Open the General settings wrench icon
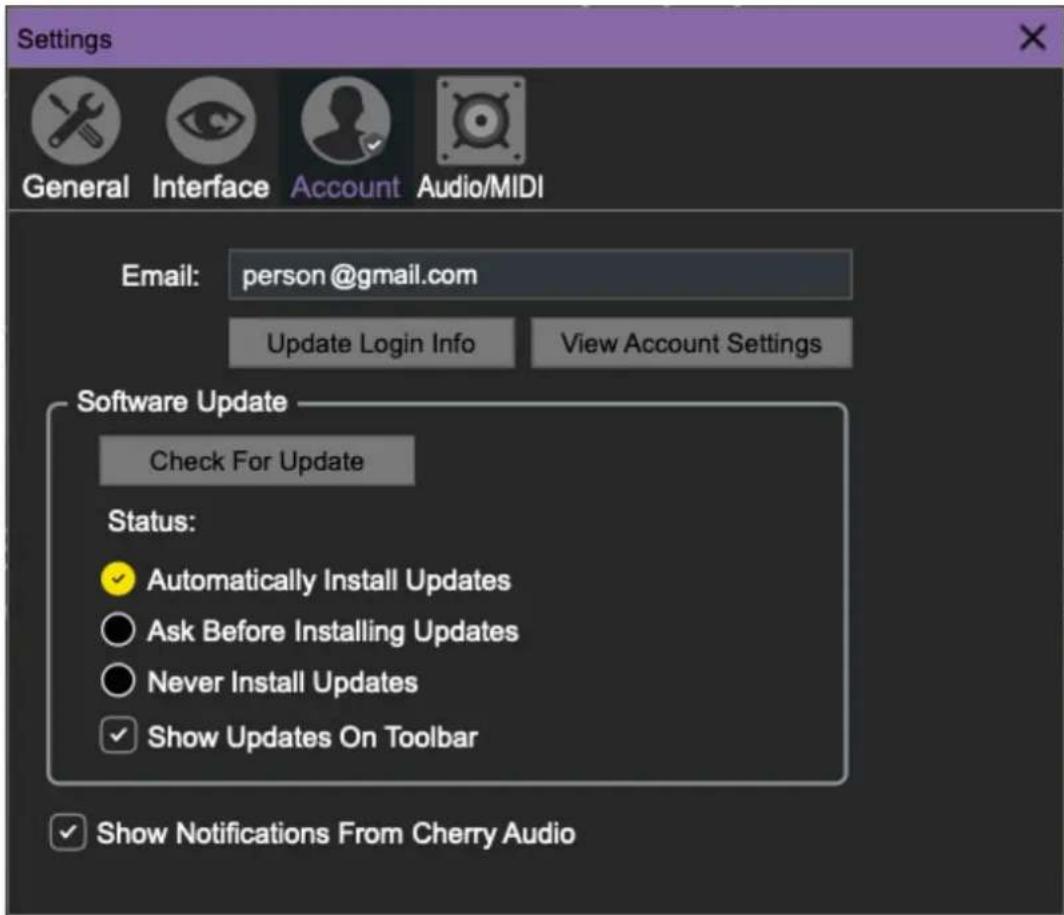The width and height of the screenshot is (1064, 915). 76,121
